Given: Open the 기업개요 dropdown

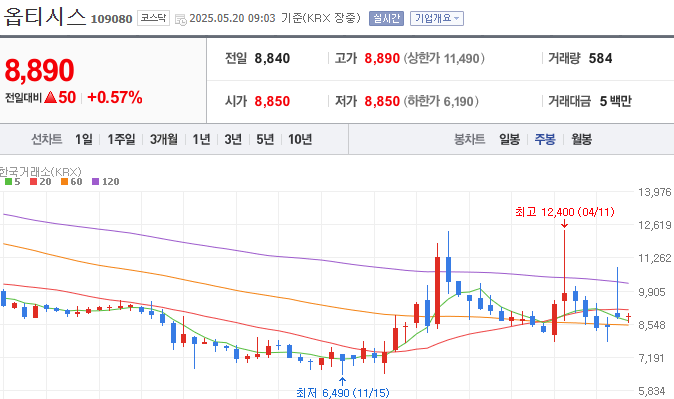Looking at the screenshot, I should coord(437,18).
